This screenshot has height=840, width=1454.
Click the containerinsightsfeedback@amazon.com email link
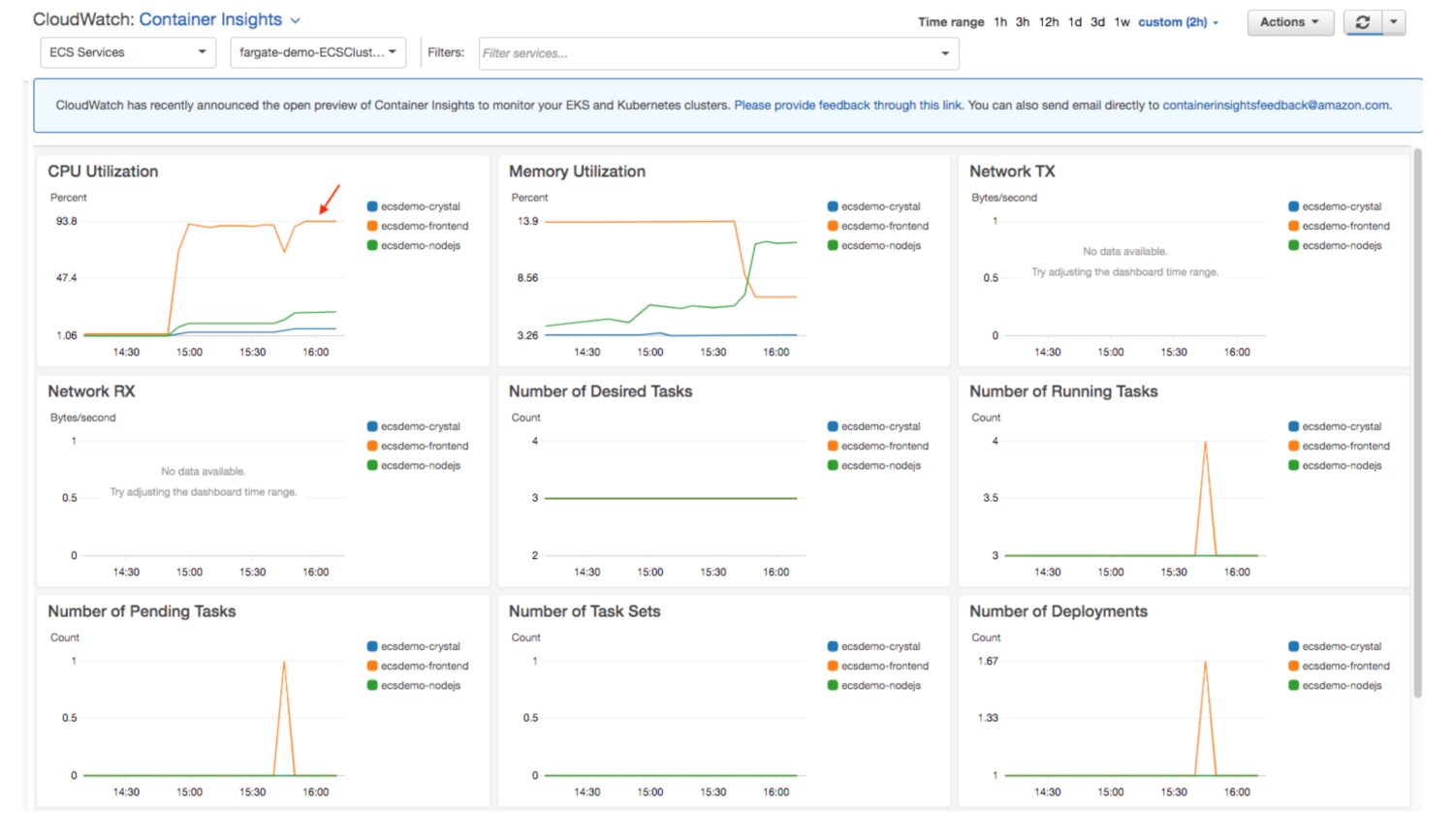pyautogui.click(x=1277, y=106)
